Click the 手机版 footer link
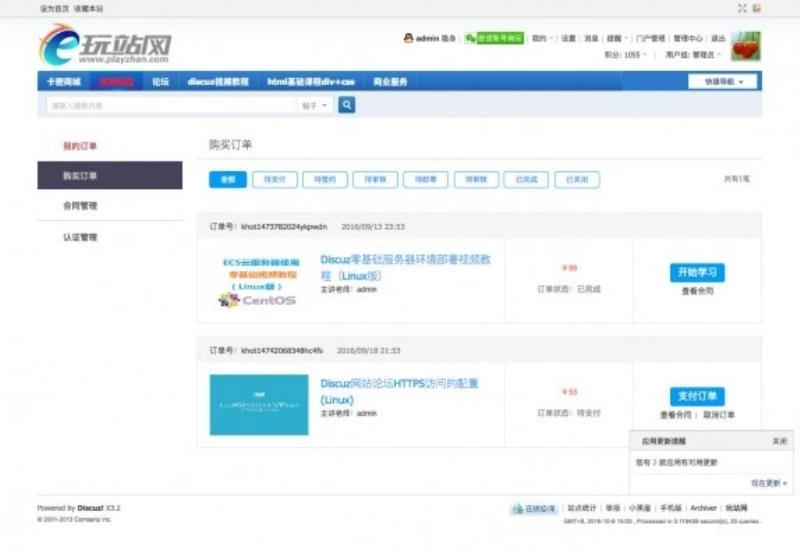Image resolution: width=800 pixels, height=557 pixels. click(x=670, y=509)
